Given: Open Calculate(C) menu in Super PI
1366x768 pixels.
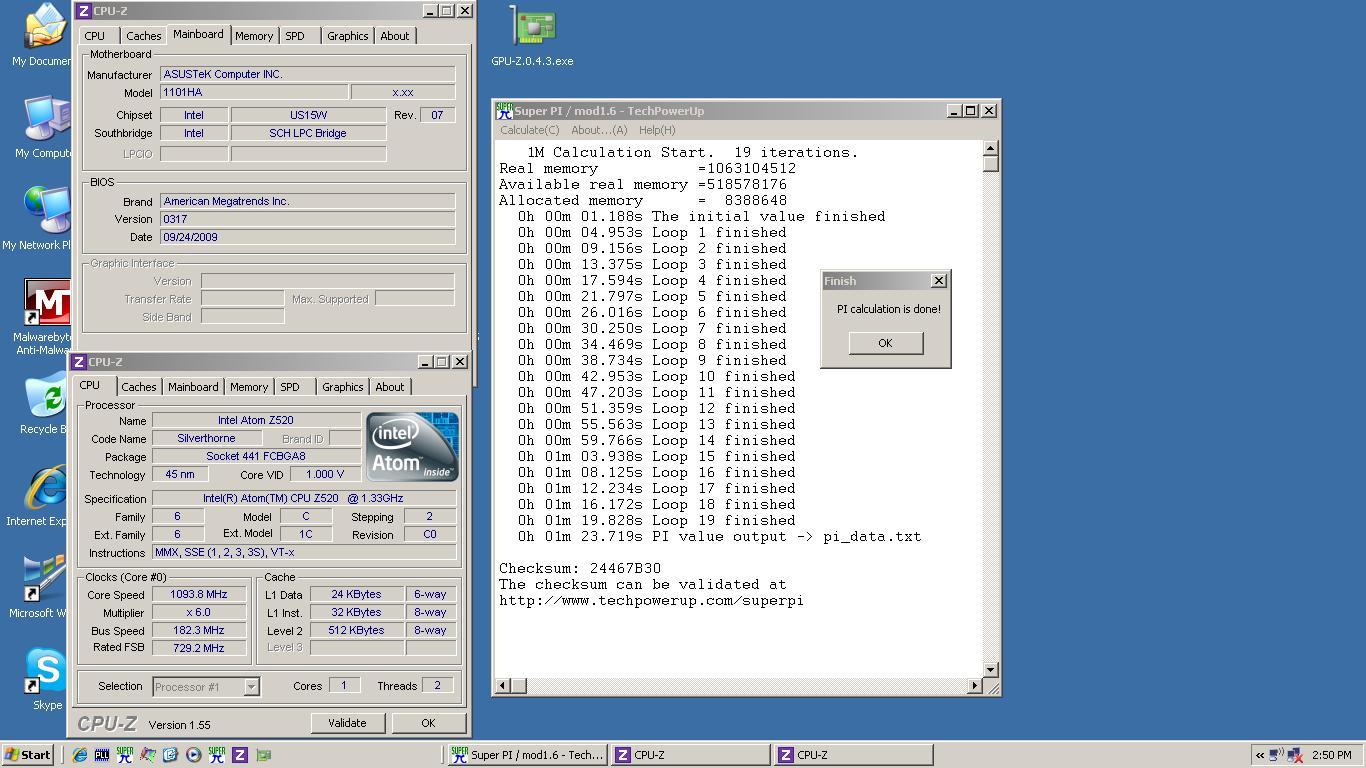Looking at the screenshot, I should pos(530,130).
